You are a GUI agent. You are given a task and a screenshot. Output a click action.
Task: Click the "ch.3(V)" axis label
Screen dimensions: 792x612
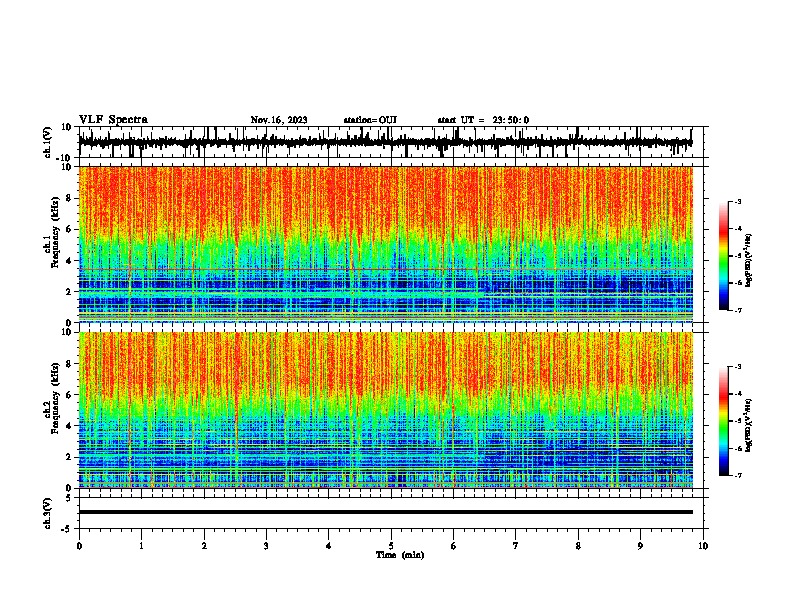(x=48, y=513)
